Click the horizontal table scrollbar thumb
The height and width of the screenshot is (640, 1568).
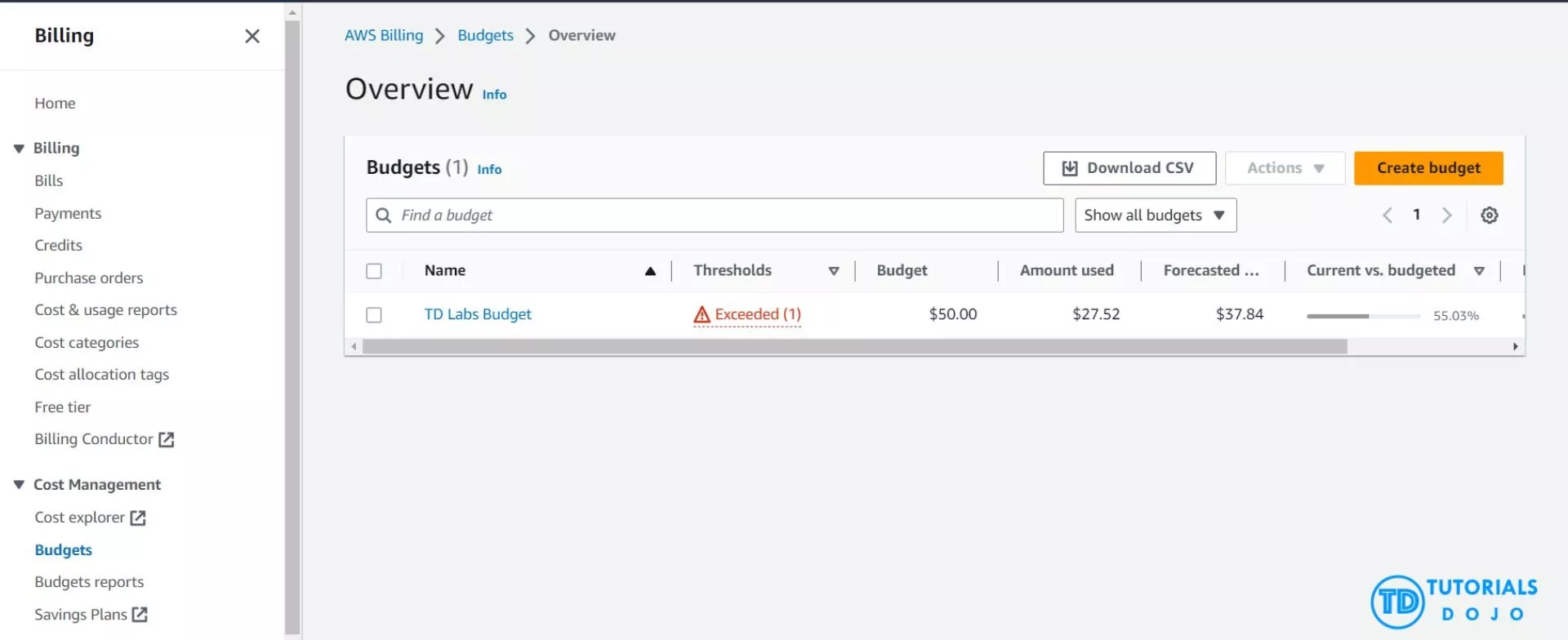click(854, 347)
